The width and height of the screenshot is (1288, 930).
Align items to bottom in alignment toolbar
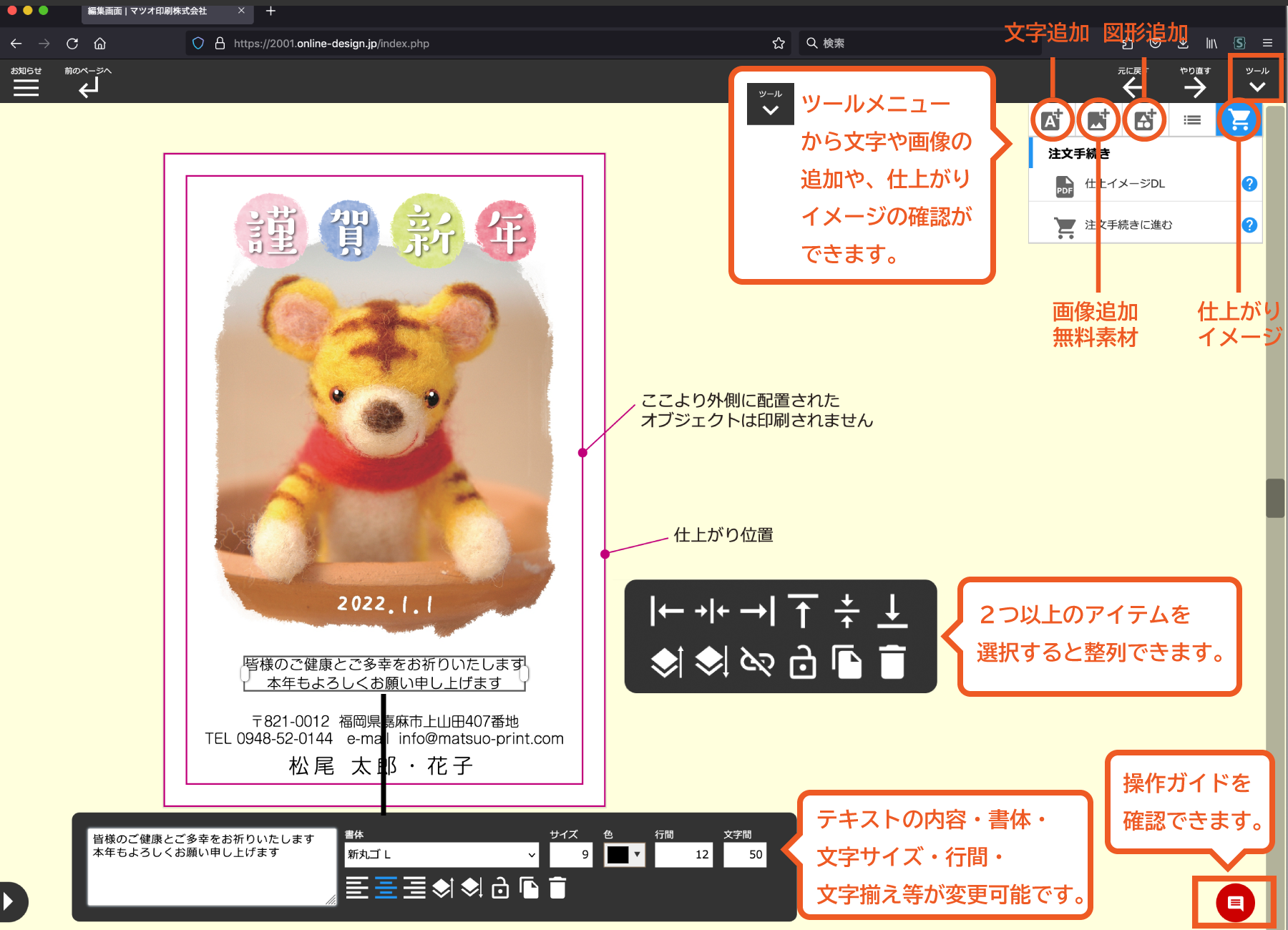(892, 611)
